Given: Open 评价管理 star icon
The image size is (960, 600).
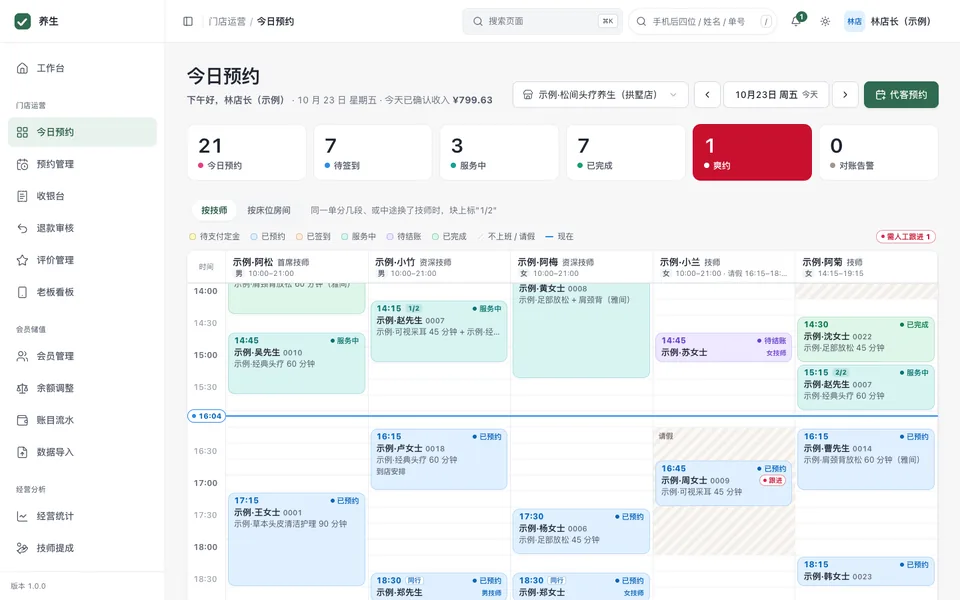Looking at the screenshot, I should 22,260.
